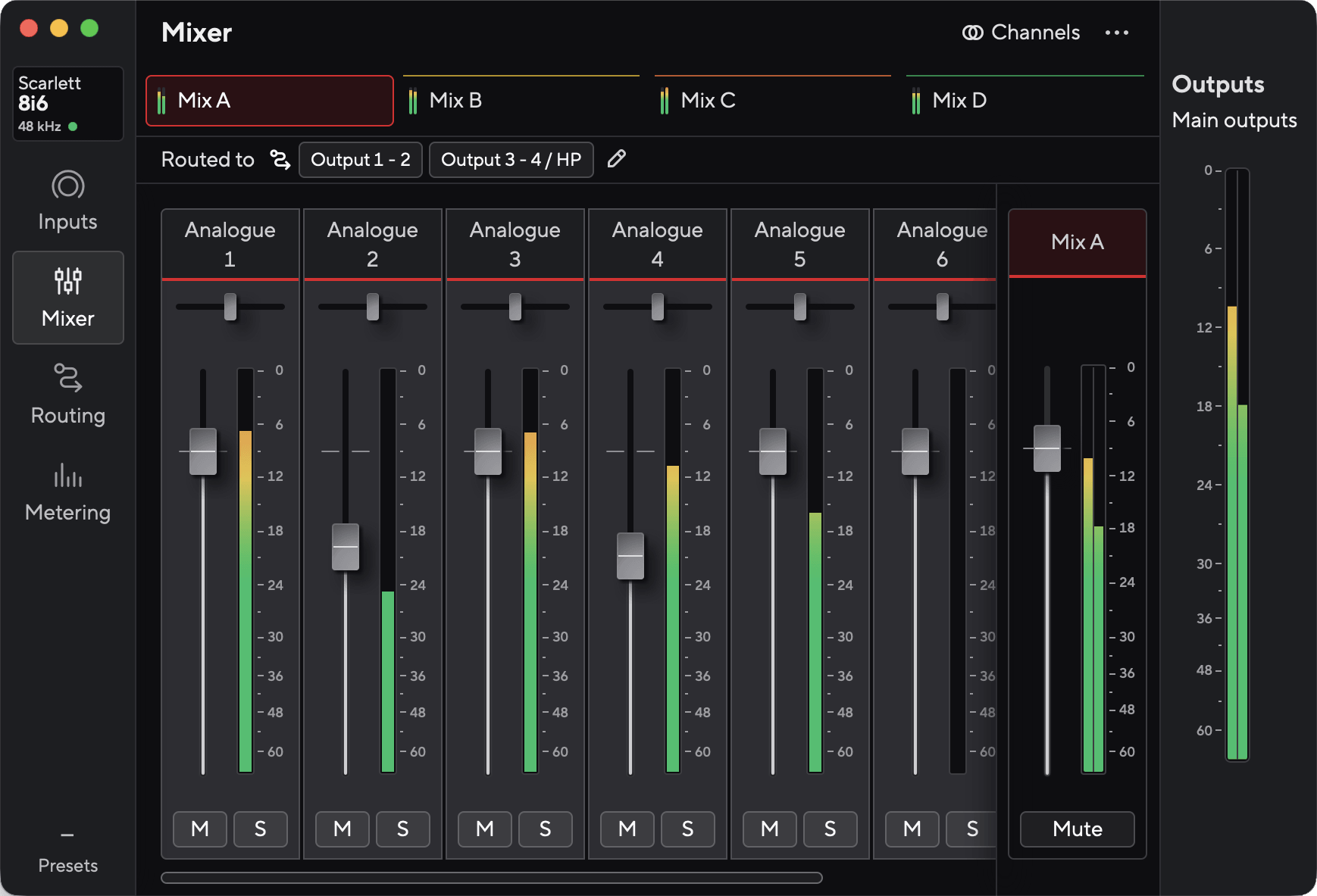The image size is (1317, 896).
Task: Open the Inputs section in the sidebar
Action: (67, 201)
